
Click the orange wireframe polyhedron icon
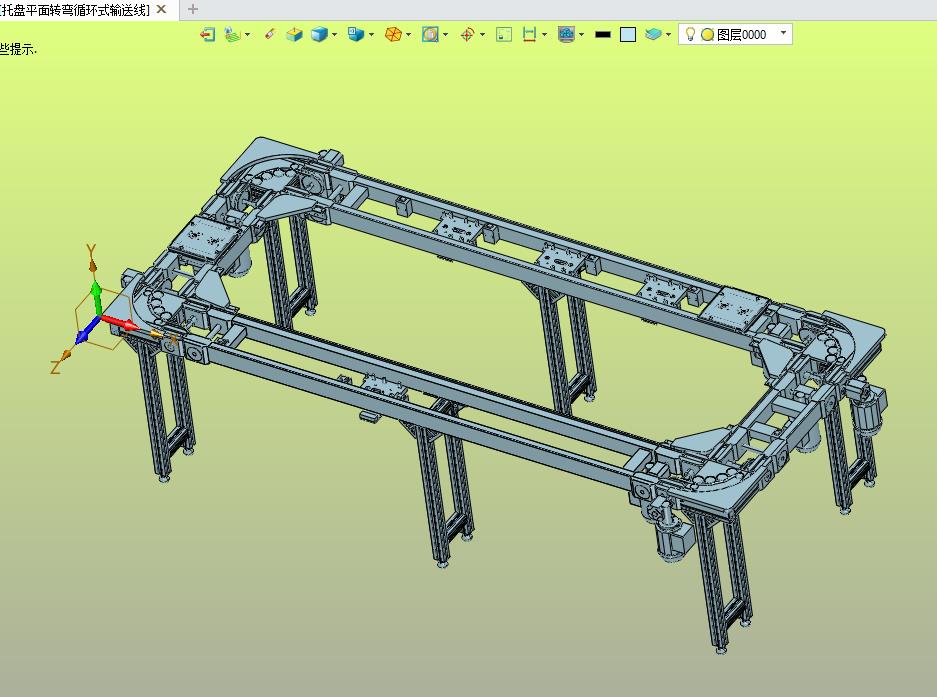(x=393, y=35)
